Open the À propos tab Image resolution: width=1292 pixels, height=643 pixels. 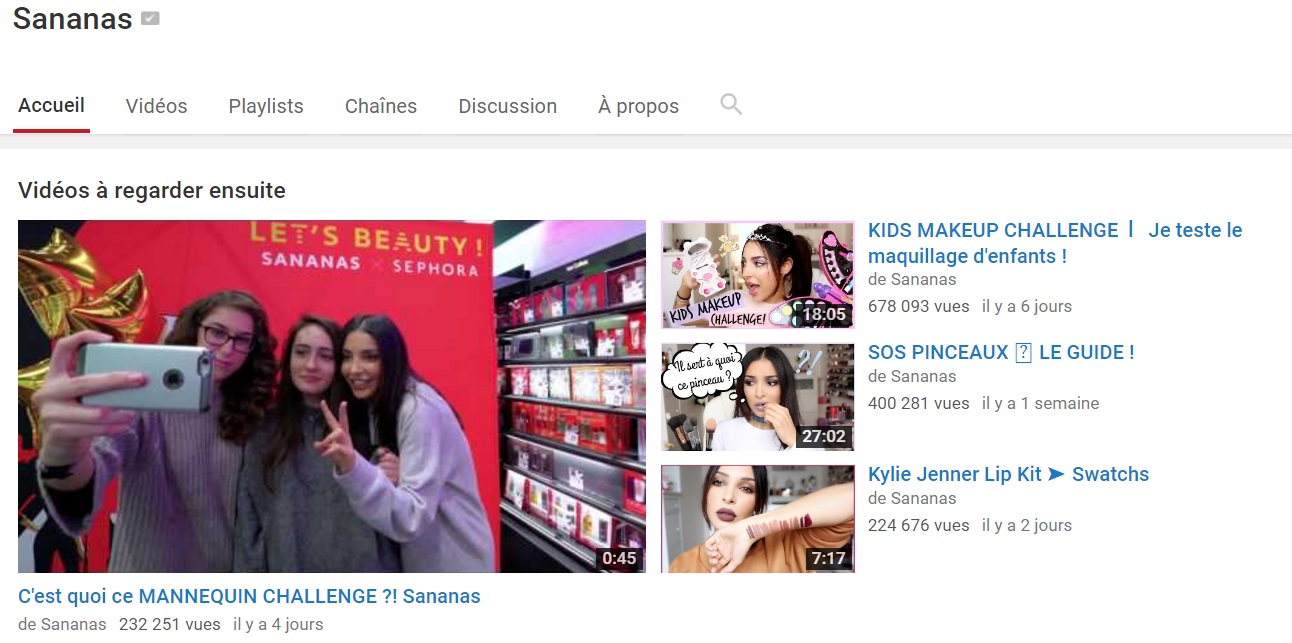(639, 106)
